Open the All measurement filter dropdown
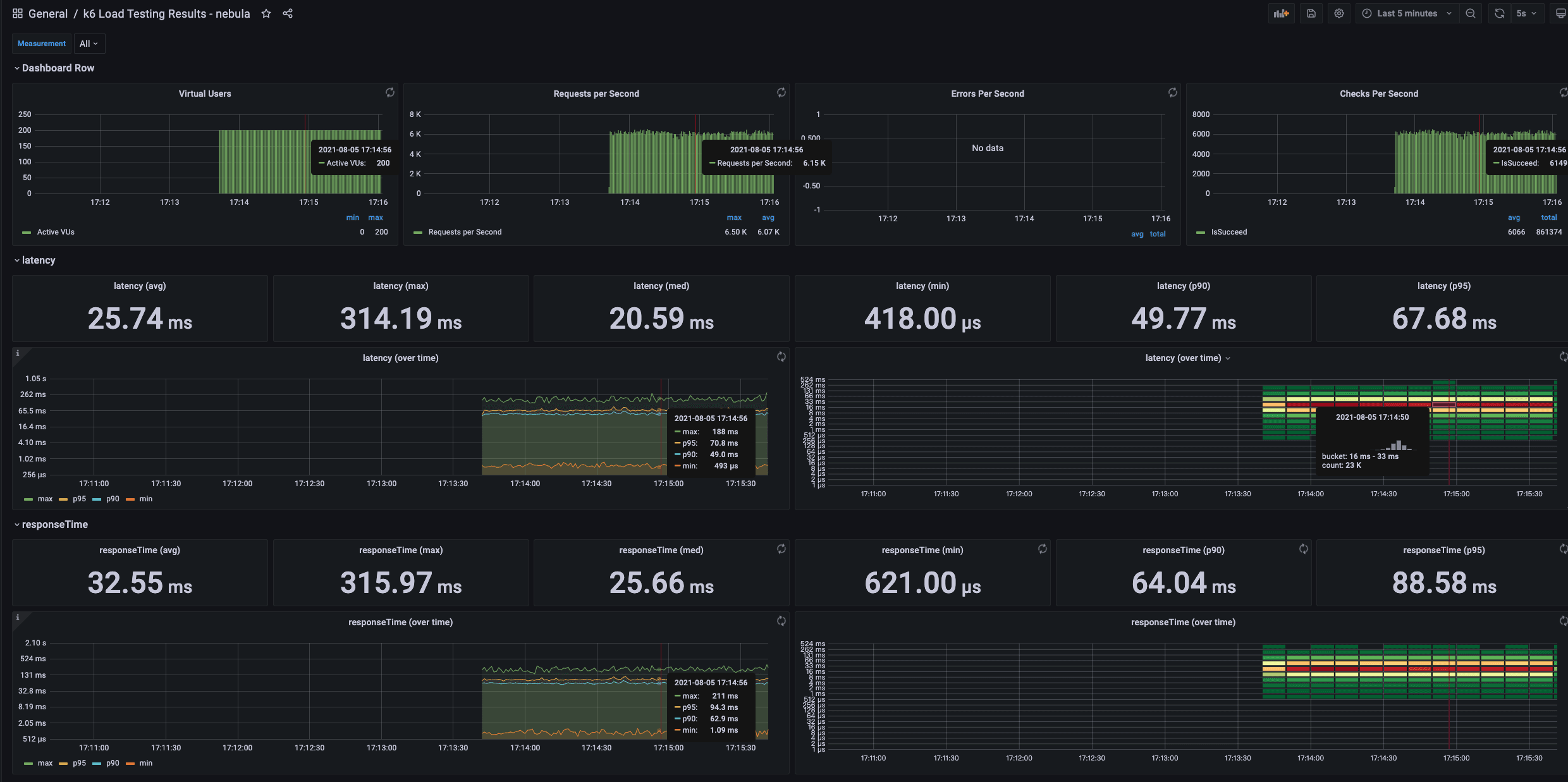 (89, 43)
